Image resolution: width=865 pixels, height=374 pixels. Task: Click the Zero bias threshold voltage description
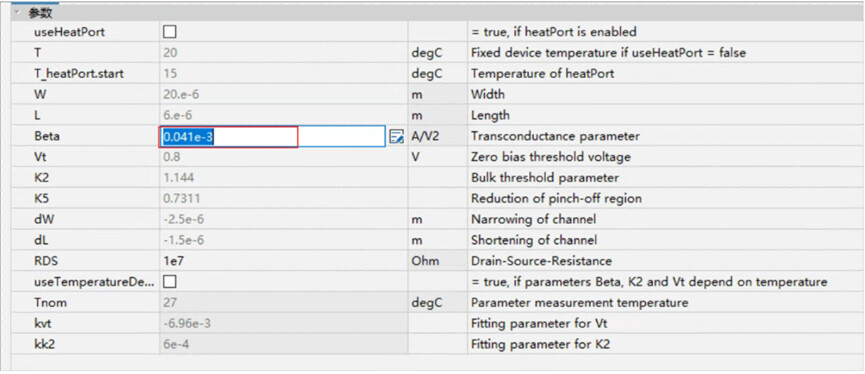[x=550, y=157]
